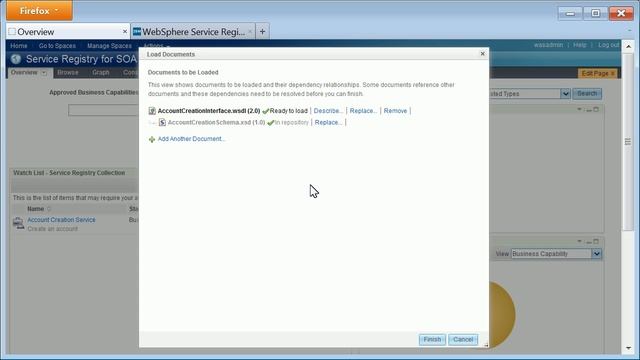Click the Account Creation Service row icon

[18, 223]
